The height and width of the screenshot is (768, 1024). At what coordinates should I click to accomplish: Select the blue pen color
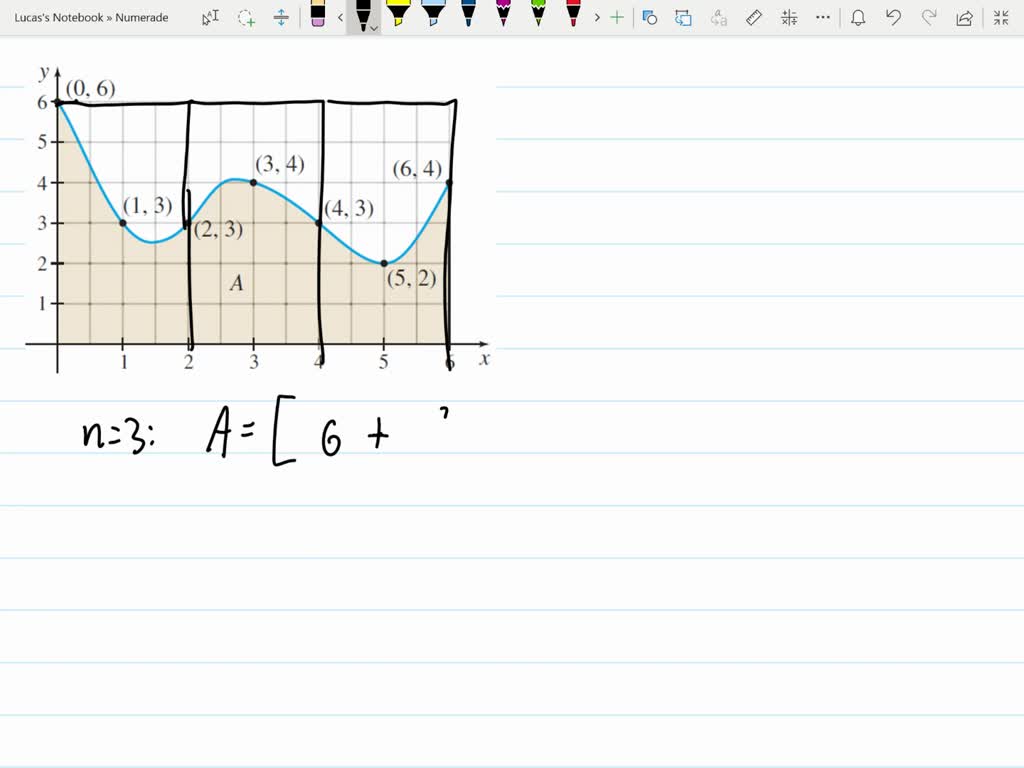tap(467, 17)
